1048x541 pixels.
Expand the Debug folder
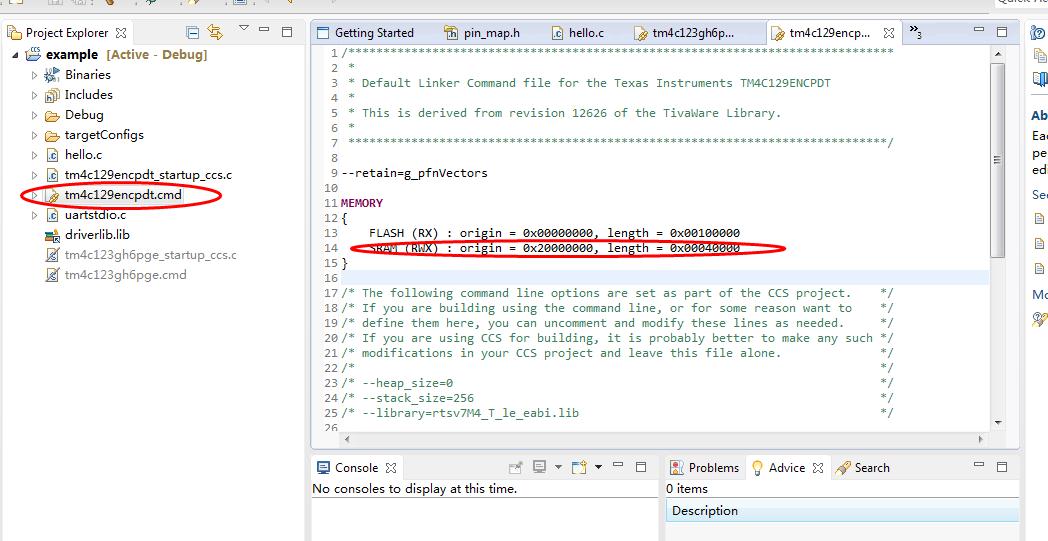[35, 115]
